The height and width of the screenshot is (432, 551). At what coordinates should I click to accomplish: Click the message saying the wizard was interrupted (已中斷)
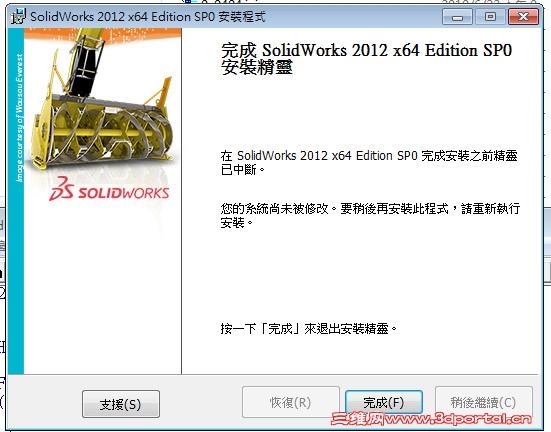(x=369, y=162)
